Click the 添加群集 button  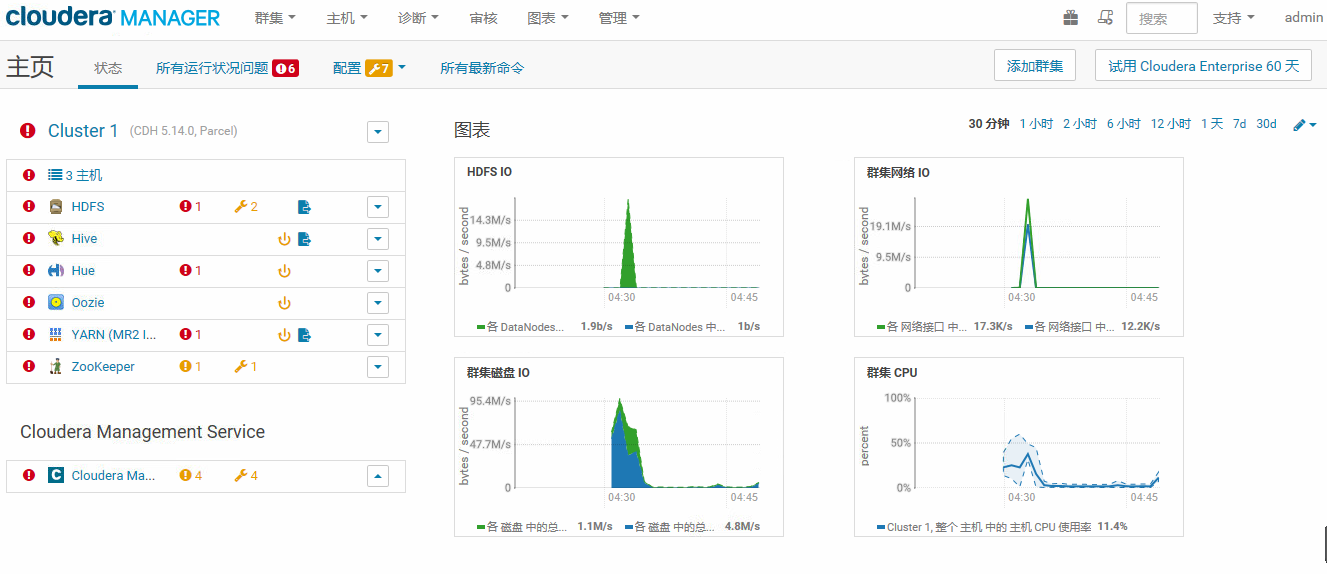point(1035,66)
